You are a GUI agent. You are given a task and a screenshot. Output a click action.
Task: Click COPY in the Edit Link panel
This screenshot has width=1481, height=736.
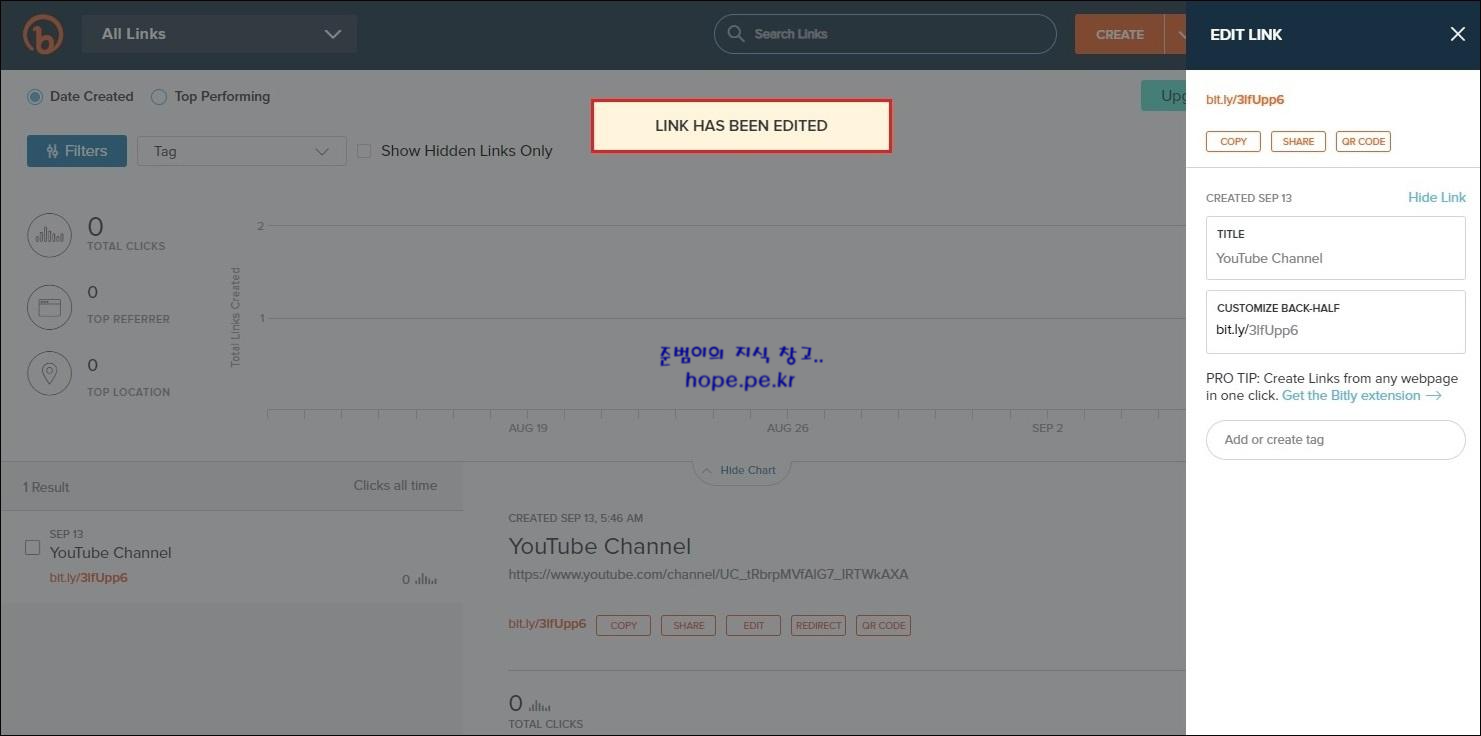pyautogui.click(x=1233, y=141)
